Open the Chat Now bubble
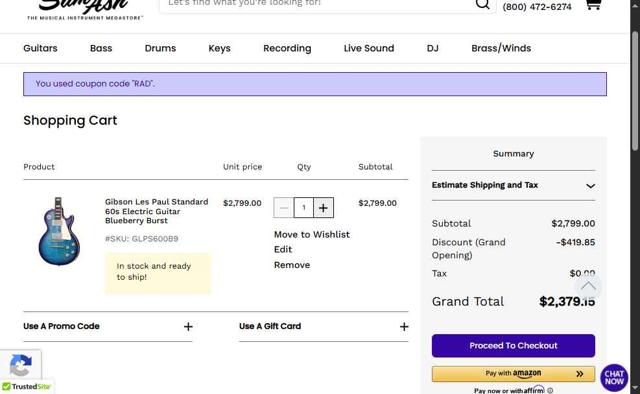This screenshot has height=394, width=640. 614,378
